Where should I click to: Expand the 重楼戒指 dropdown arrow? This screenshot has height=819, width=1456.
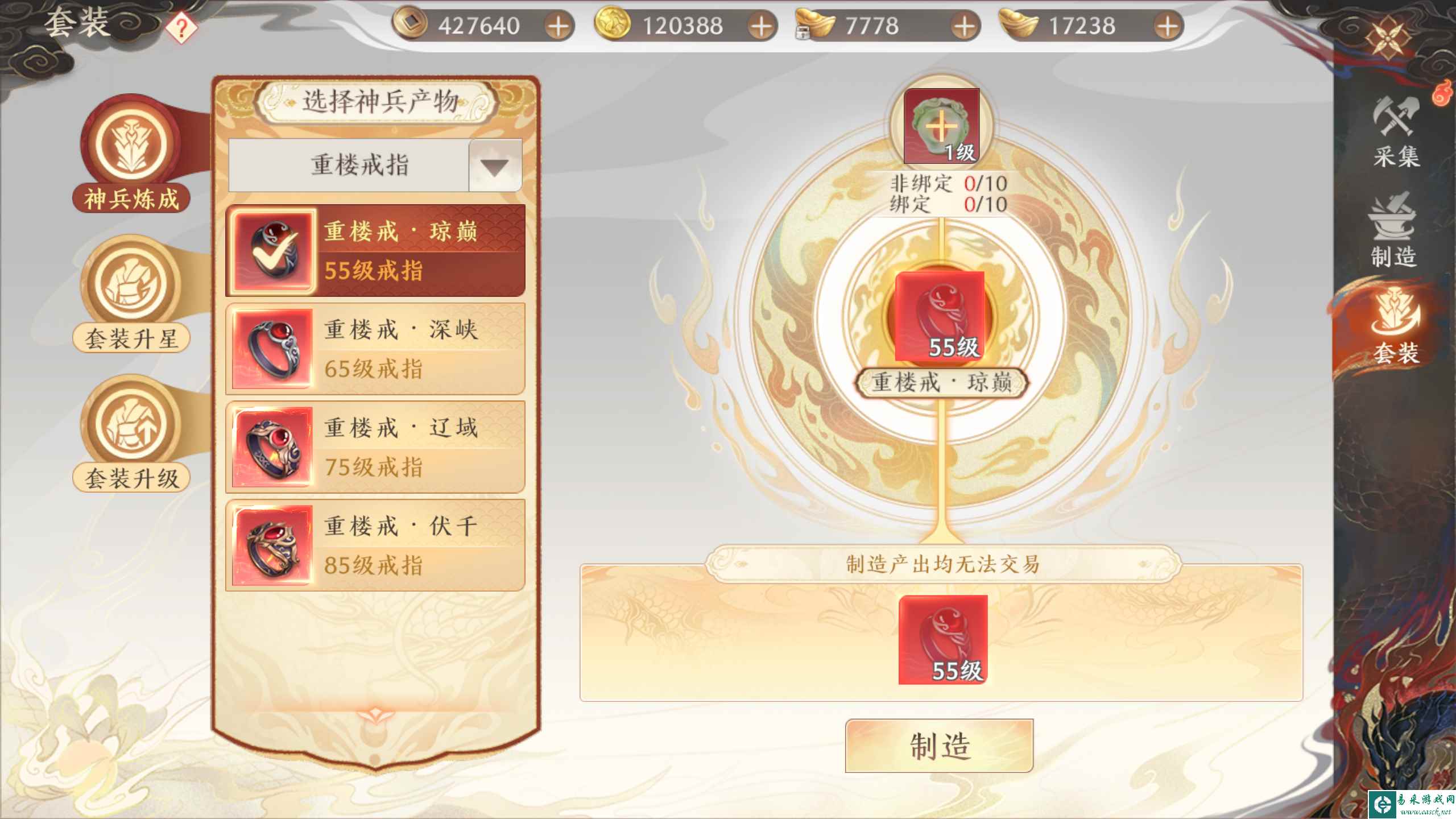pyautogui.click(x=495, y=166)
